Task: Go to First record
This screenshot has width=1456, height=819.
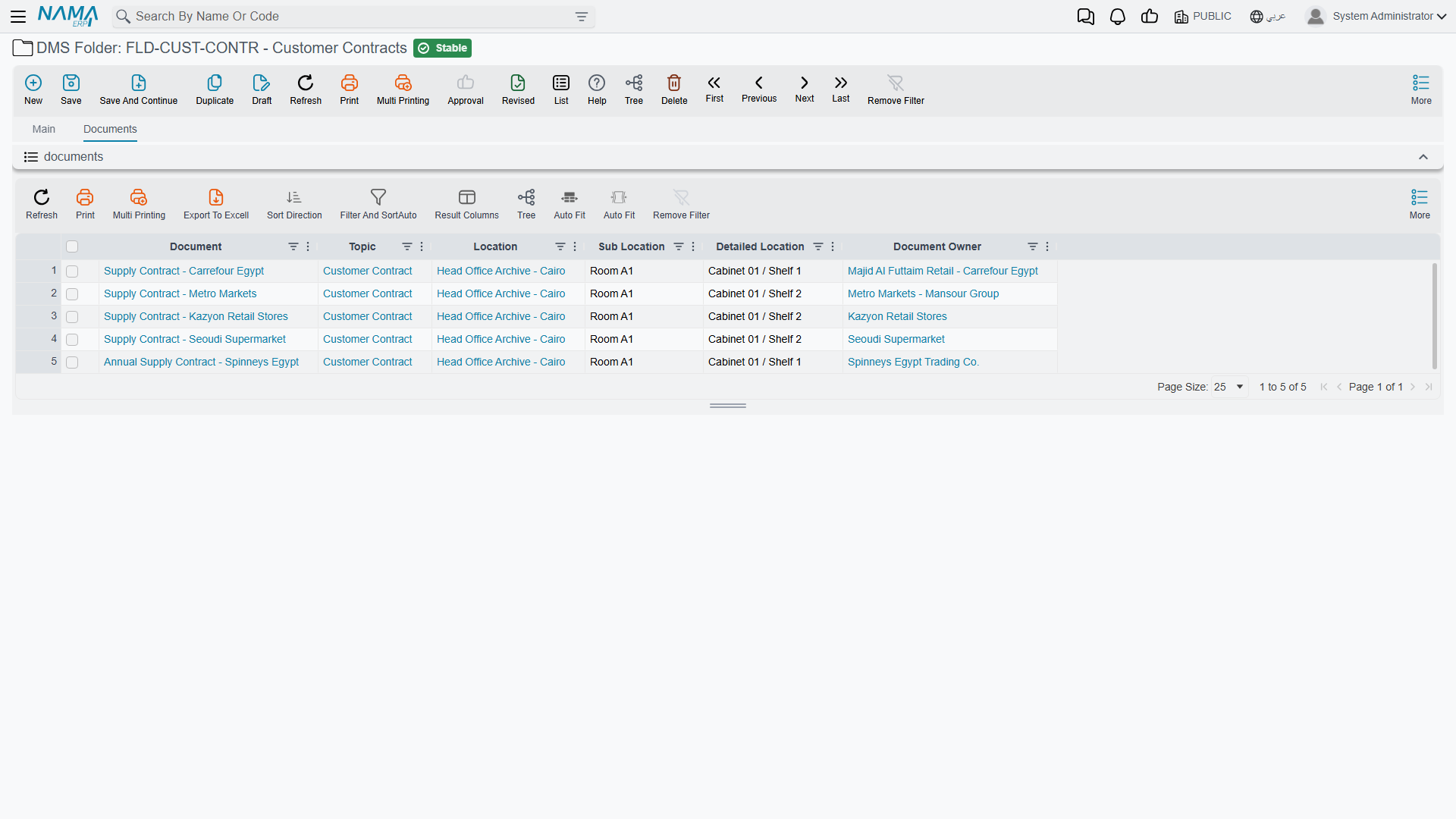Action: 714,88
